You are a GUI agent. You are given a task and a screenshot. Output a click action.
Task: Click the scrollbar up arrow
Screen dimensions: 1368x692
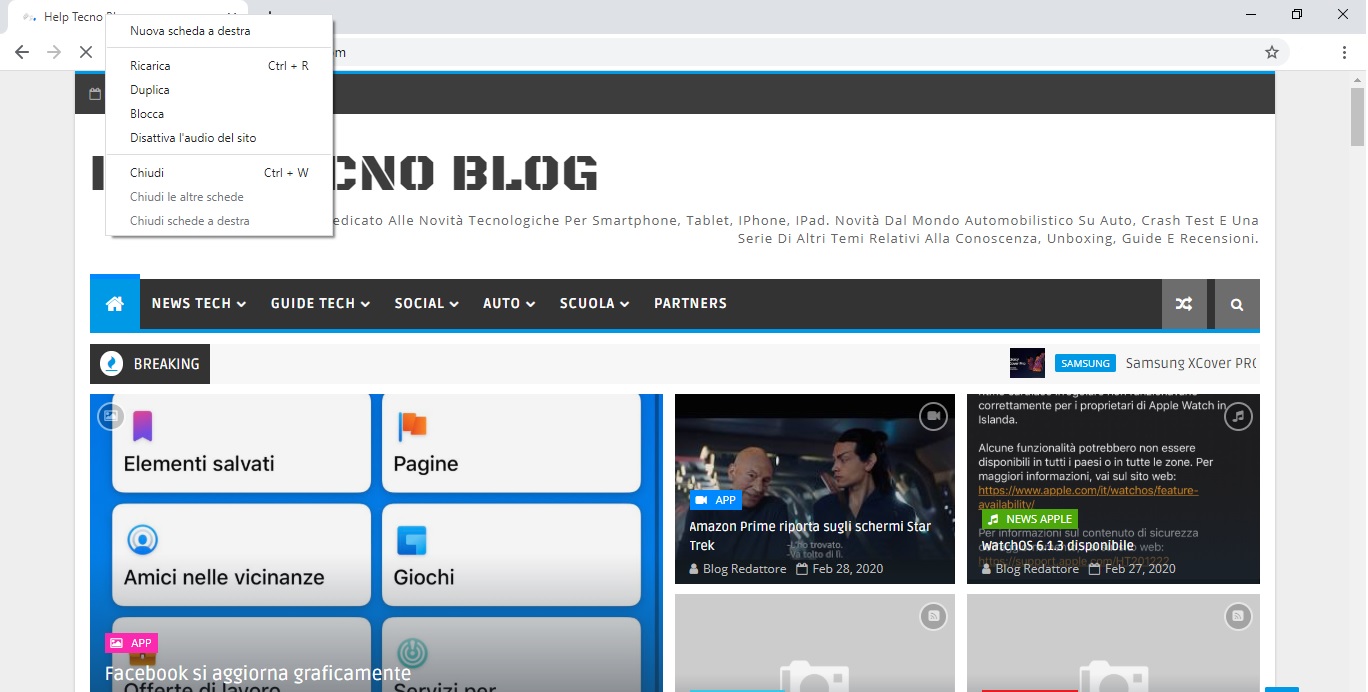1357,79
